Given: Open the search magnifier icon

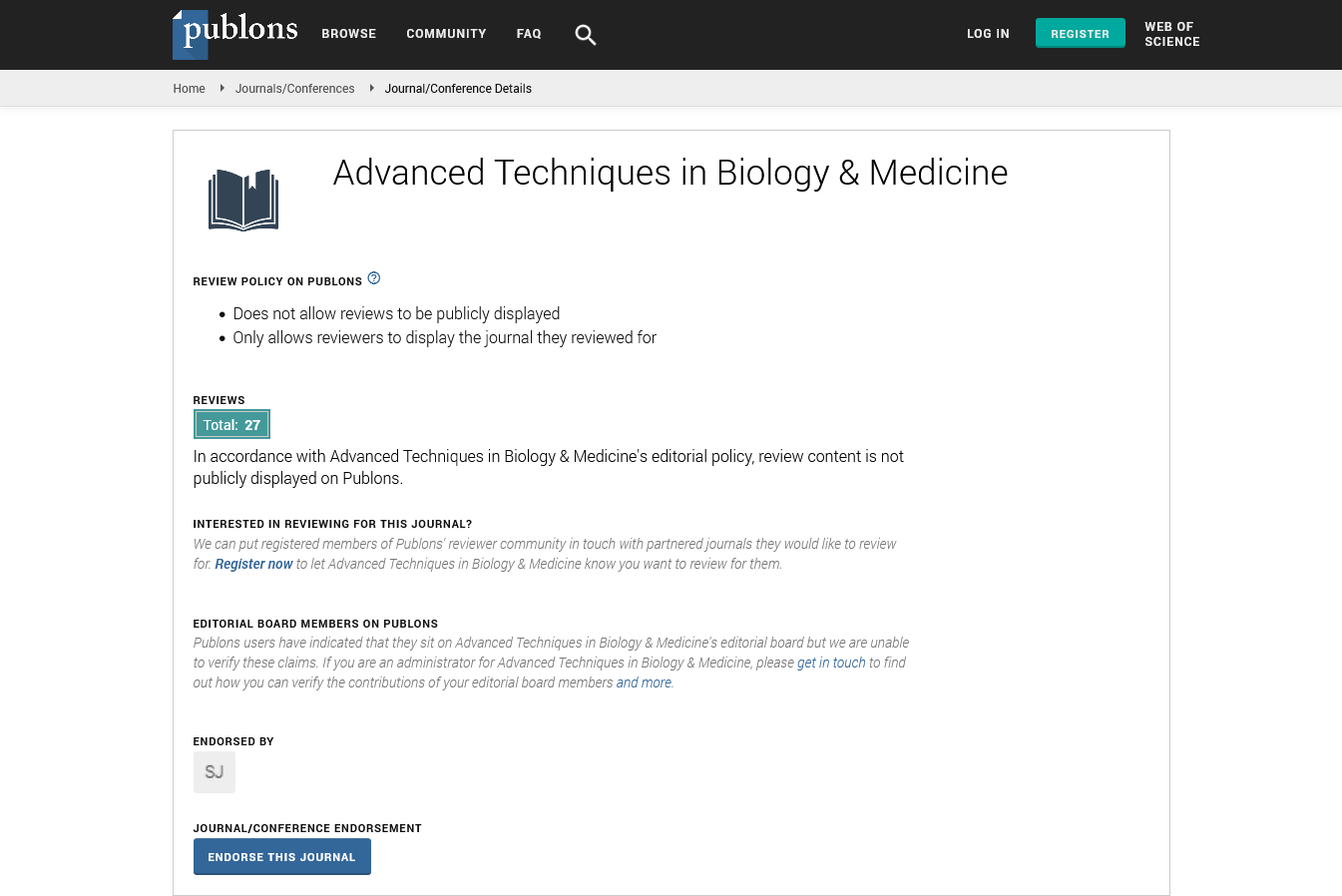Looking at the screenshot, I should (586, 35).
